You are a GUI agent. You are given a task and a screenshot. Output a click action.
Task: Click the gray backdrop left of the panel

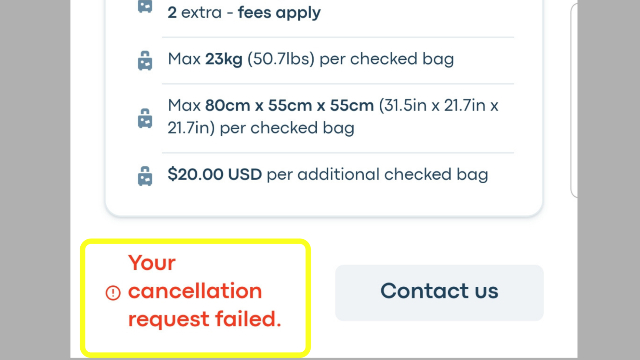[35, 180]
